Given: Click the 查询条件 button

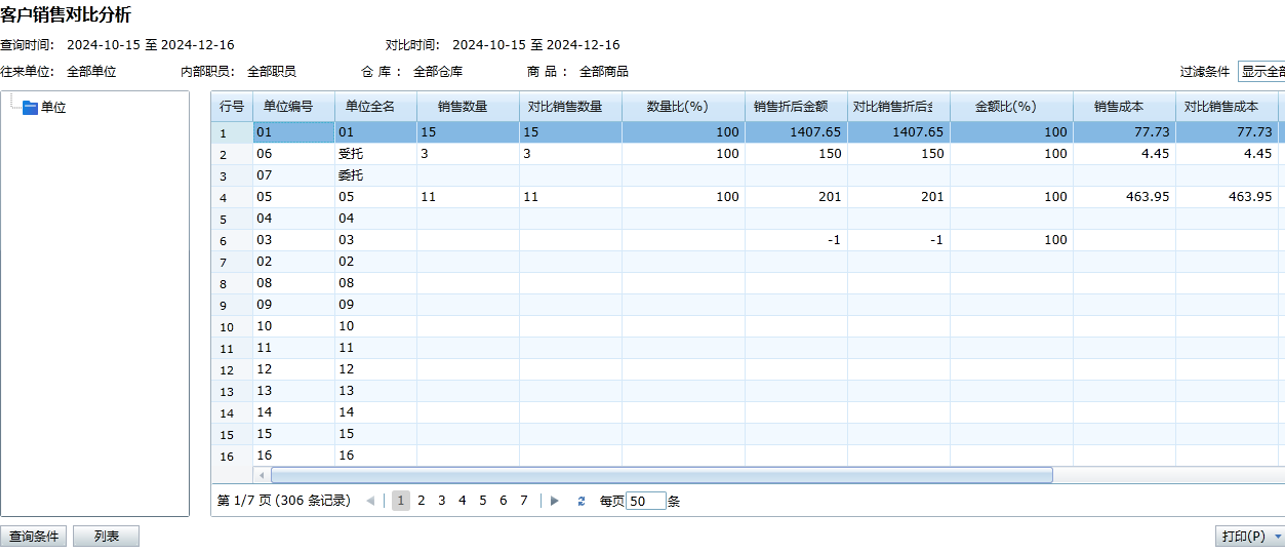Looking at the screenshot, I should [33, 537].
